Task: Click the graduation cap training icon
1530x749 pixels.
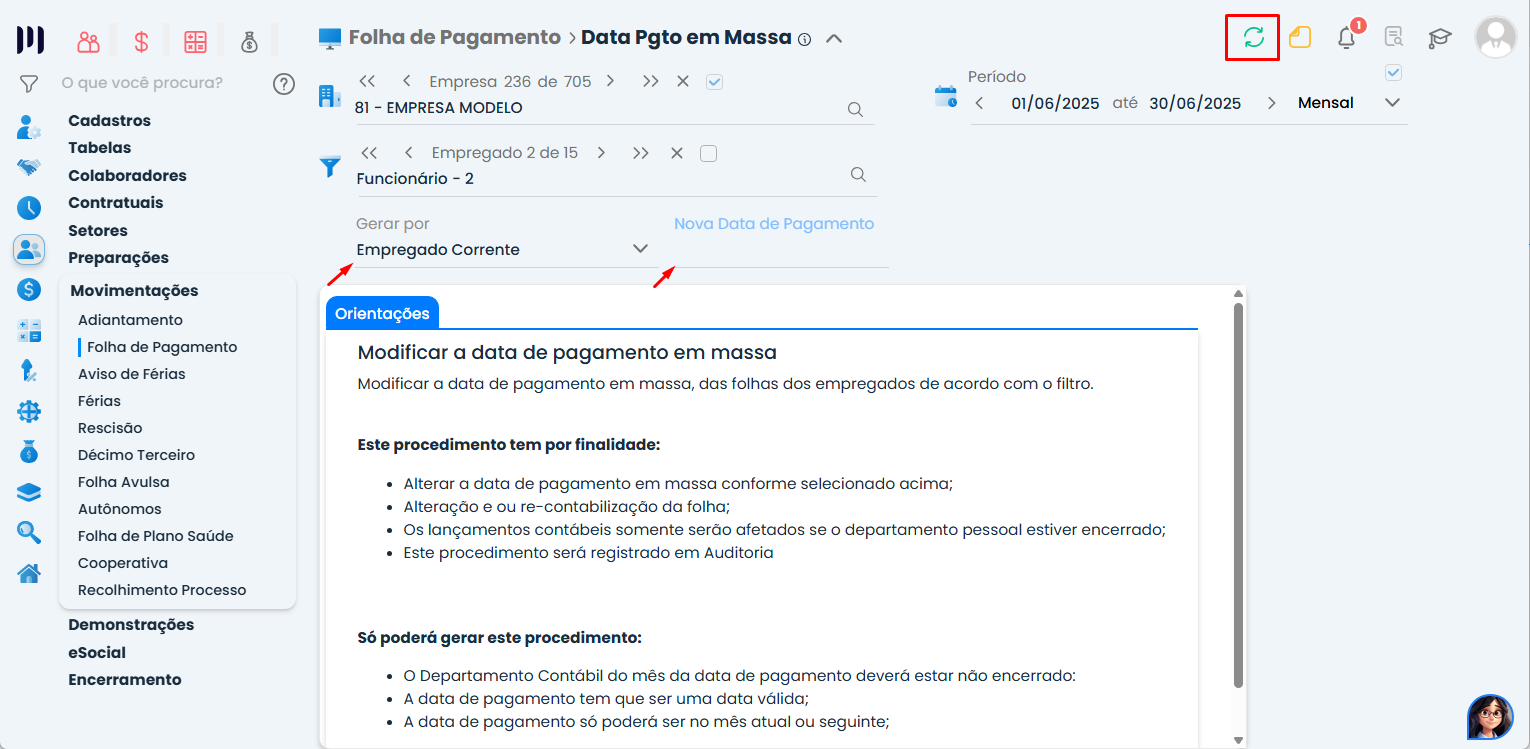Action: coord(1440,37)
